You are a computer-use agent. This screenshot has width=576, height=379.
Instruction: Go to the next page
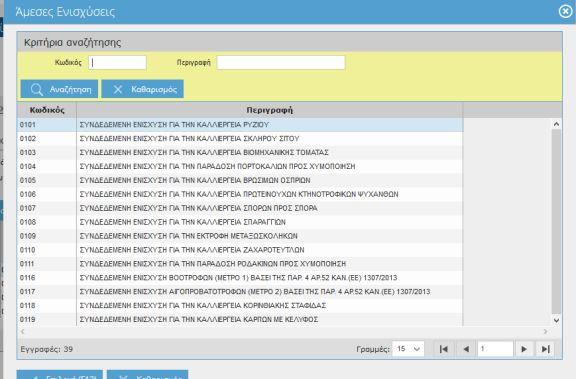click(524, 349)
